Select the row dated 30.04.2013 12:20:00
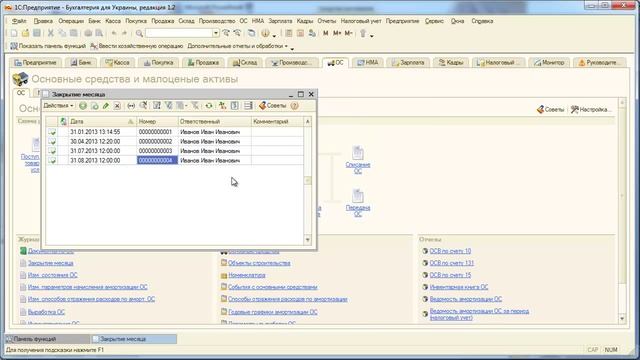Screen dimensions: 640x360 174,142
